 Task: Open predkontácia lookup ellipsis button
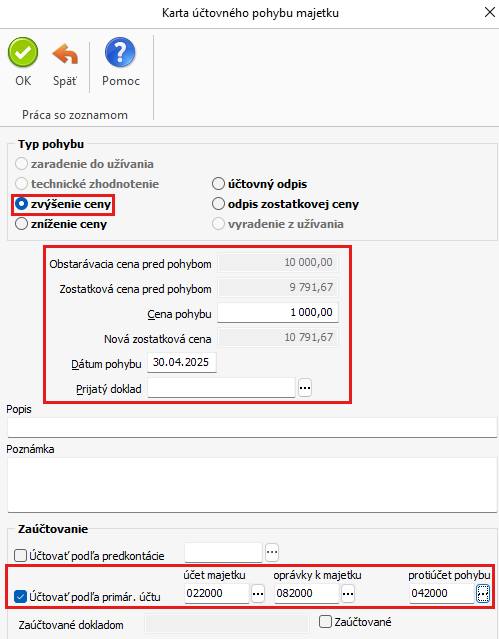tap(272, 553)
